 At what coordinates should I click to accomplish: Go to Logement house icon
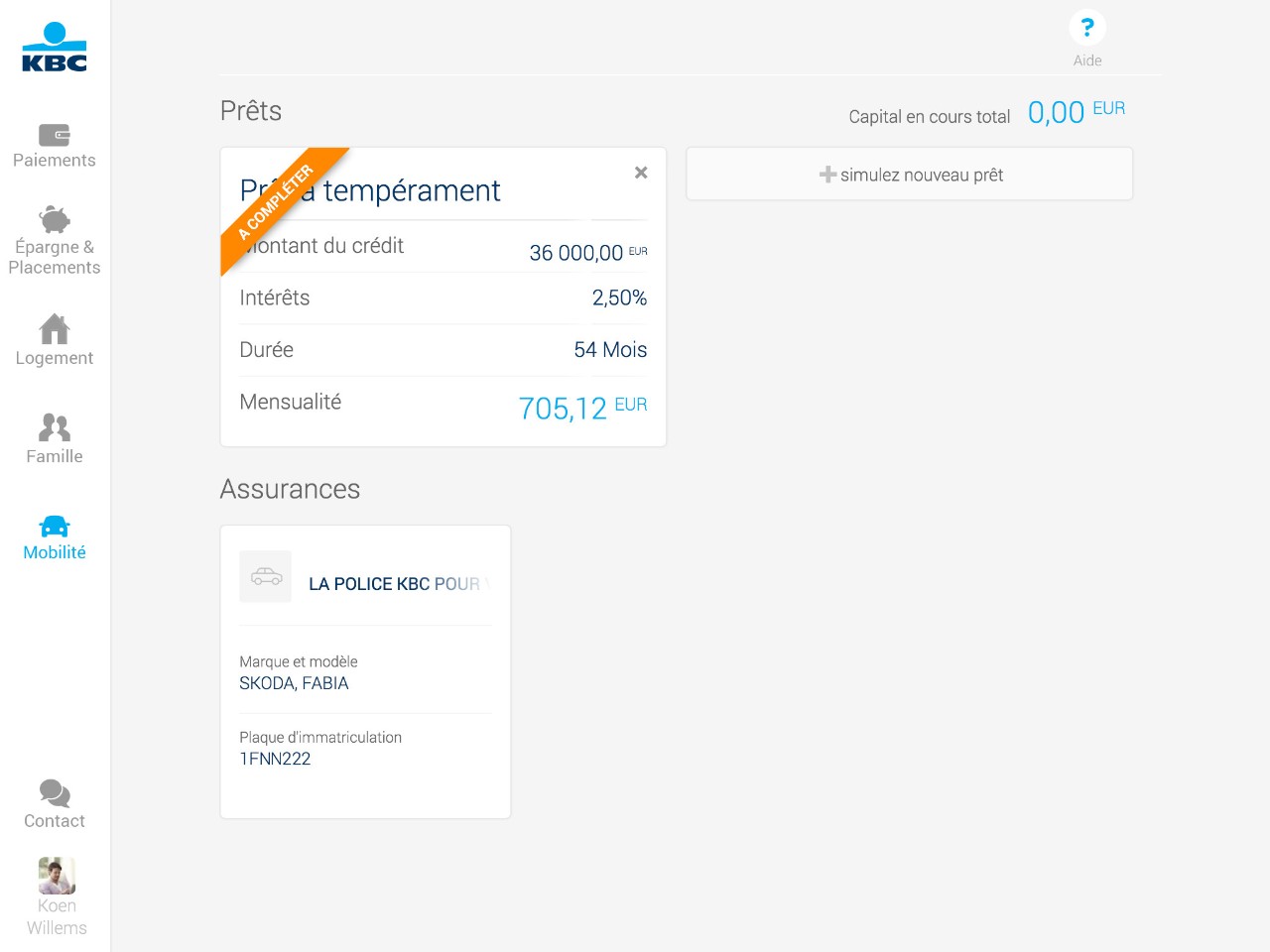55,328
